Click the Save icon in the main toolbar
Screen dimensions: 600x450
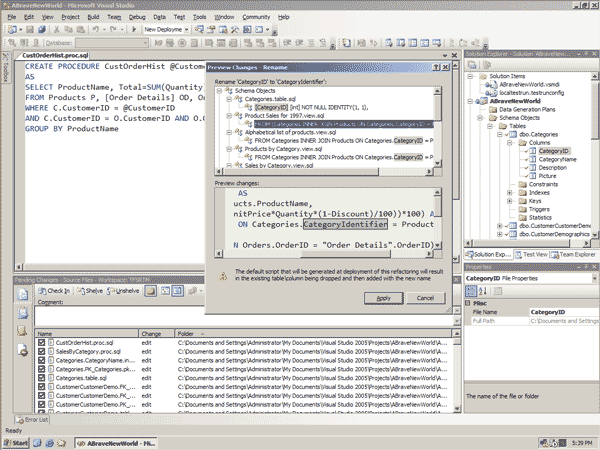tap(30, 29)
